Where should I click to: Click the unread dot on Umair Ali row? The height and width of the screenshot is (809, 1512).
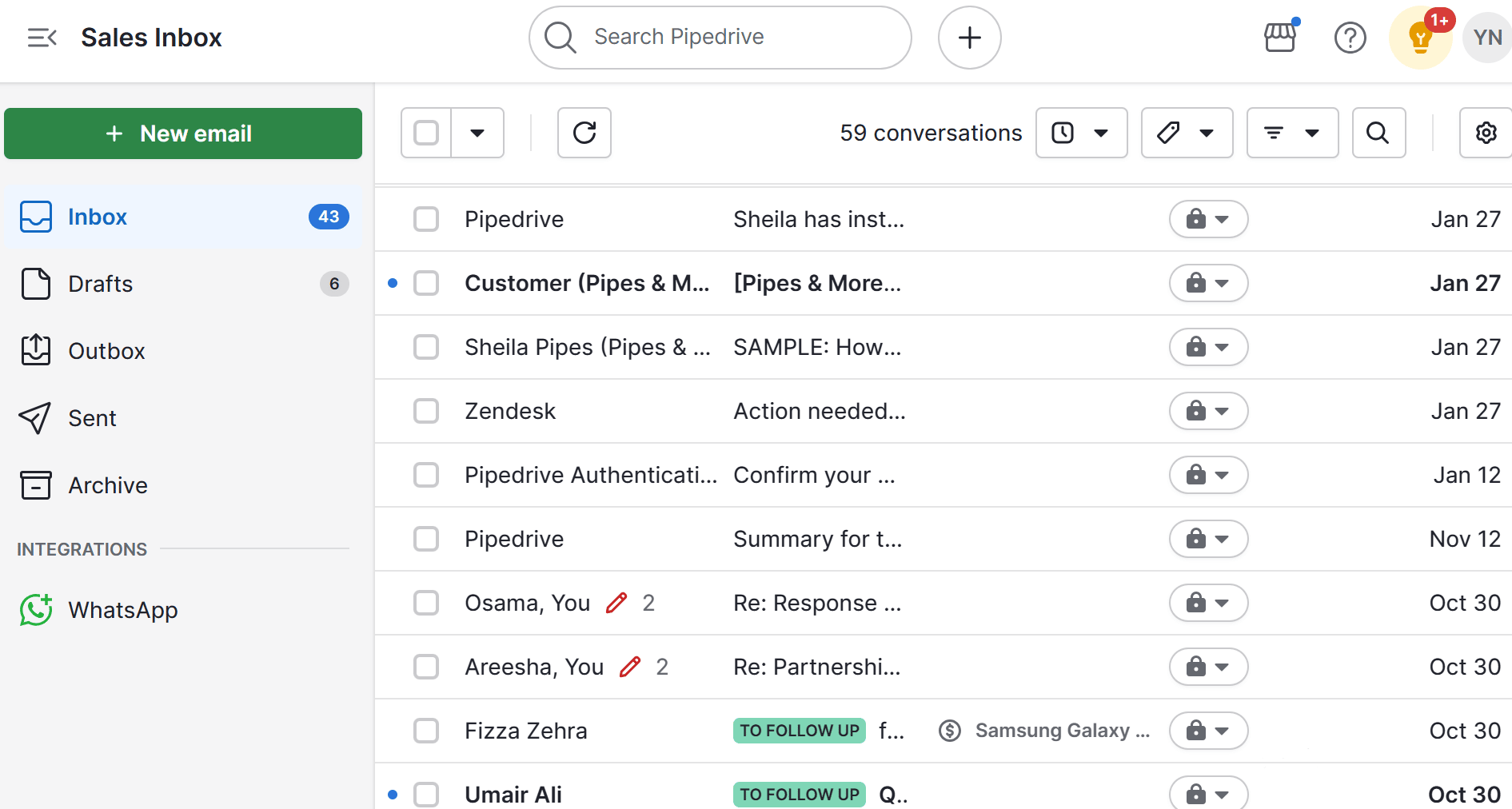(393, 795)
